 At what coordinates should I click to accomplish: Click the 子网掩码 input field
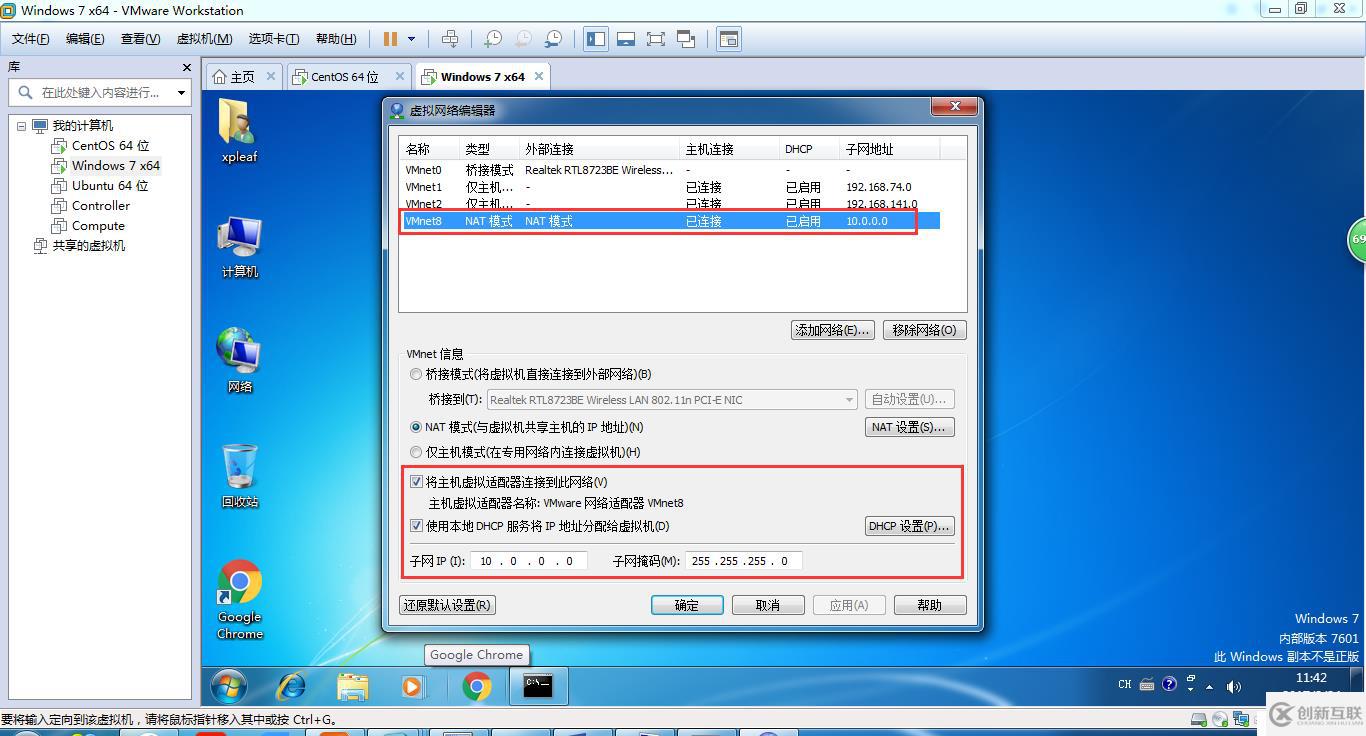click(743, 561)
